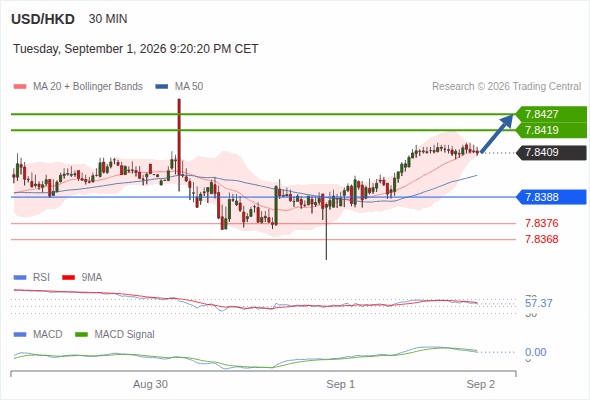
Task: Select the RSI legend label
Action: [41, 278]
